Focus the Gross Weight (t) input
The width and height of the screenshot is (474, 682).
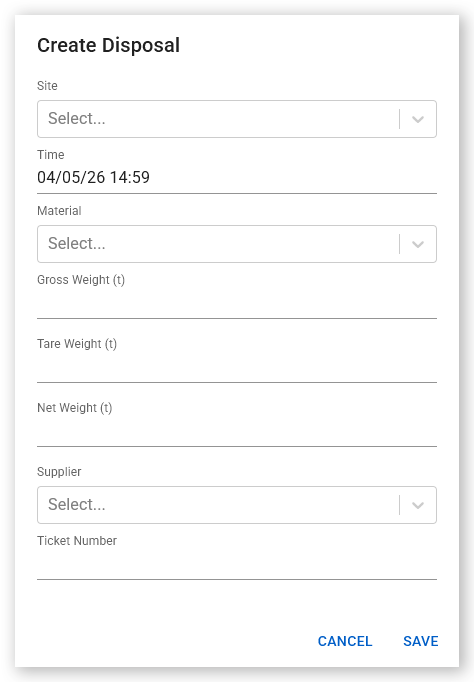tap(237, 304)
